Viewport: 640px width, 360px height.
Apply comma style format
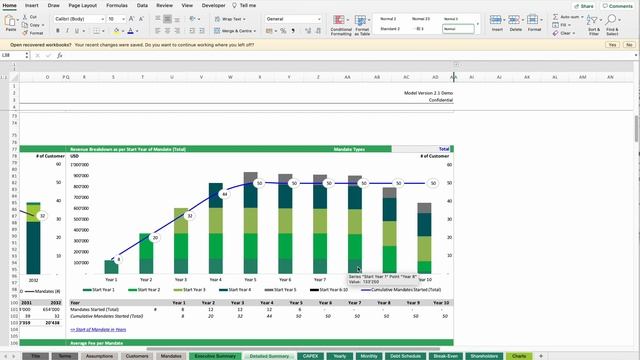point(293,31)
